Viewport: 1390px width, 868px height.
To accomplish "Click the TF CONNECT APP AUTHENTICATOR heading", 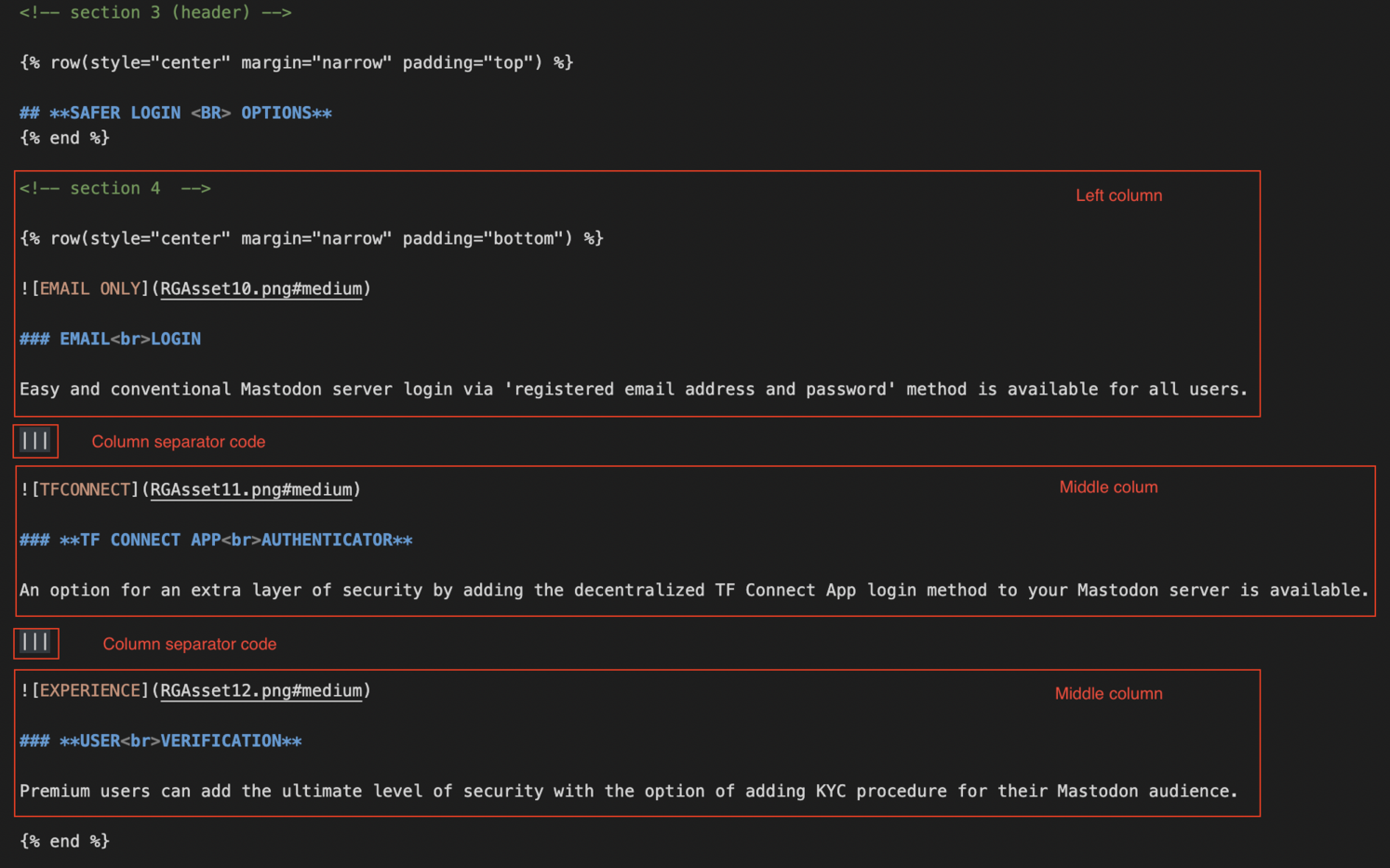I will [216, 541].
